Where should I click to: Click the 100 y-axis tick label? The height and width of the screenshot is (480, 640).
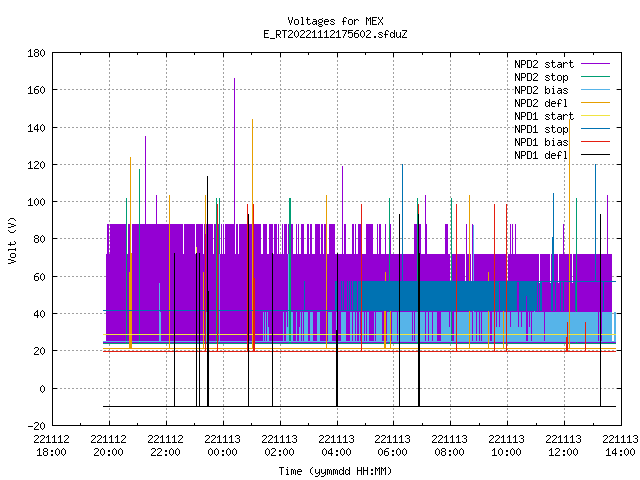click(x=36, y=202)
